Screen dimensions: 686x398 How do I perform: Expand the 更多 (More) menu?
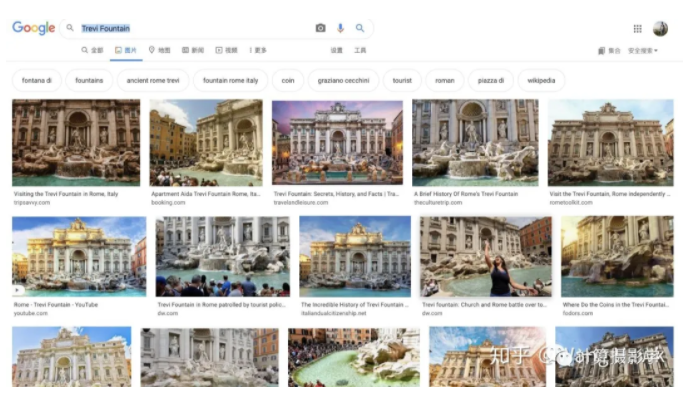(x=258, y=50)
